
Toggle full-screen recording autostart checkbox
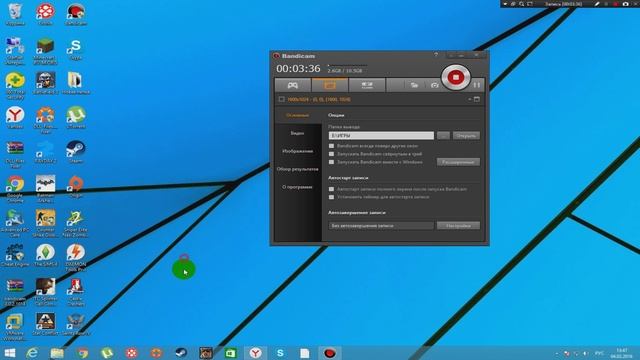pos(331,189)
